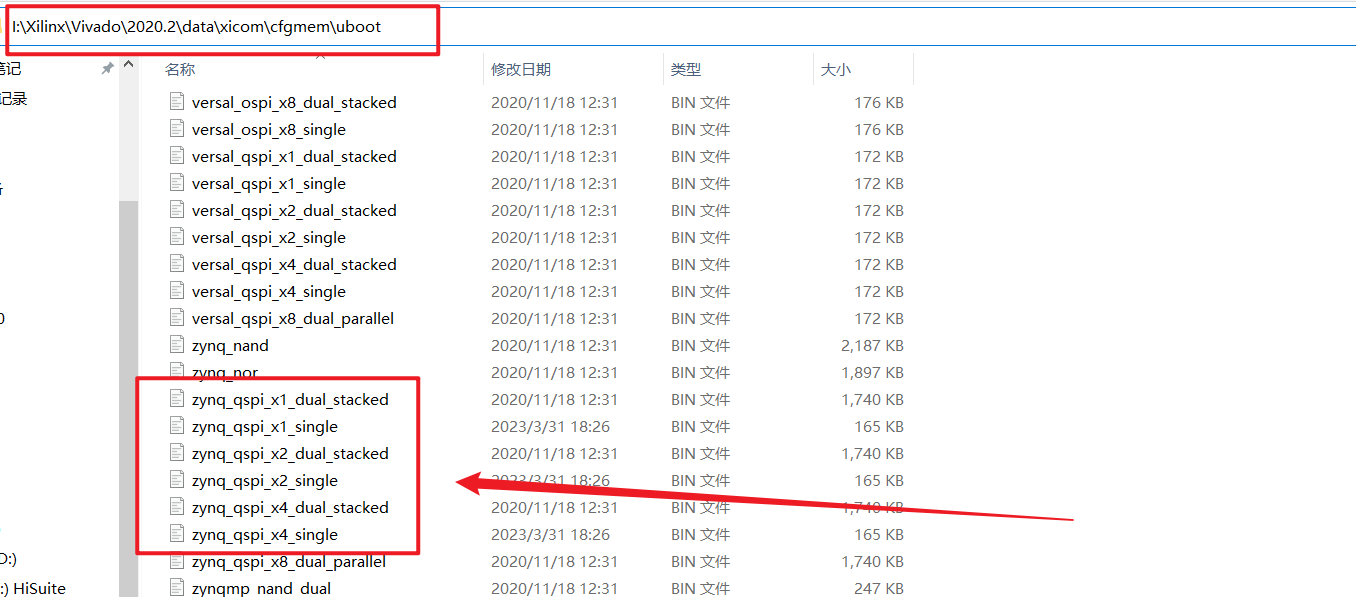Sort files by 名称 column header
The image size is (1356, 597).
(x=180, y=69)
